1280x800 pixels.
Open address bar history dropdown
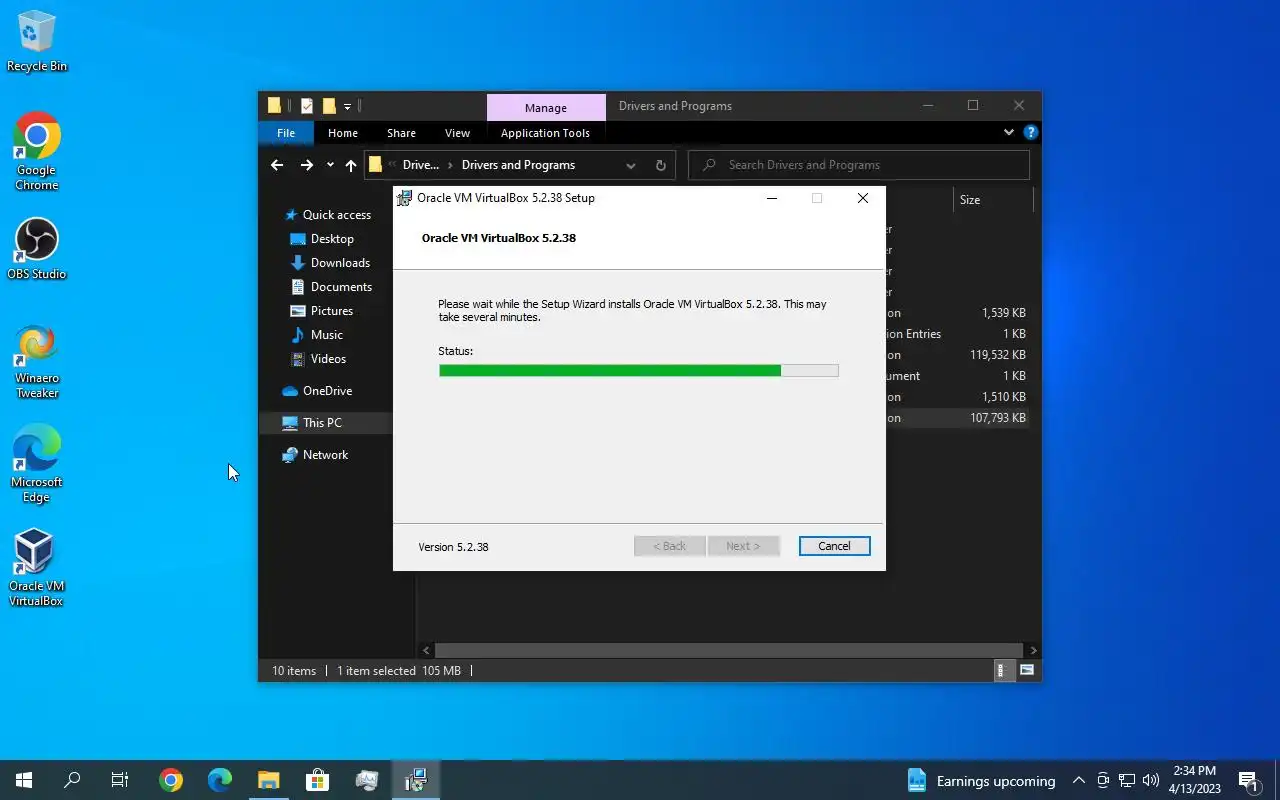pyautogui.click(x=631, y=165)
